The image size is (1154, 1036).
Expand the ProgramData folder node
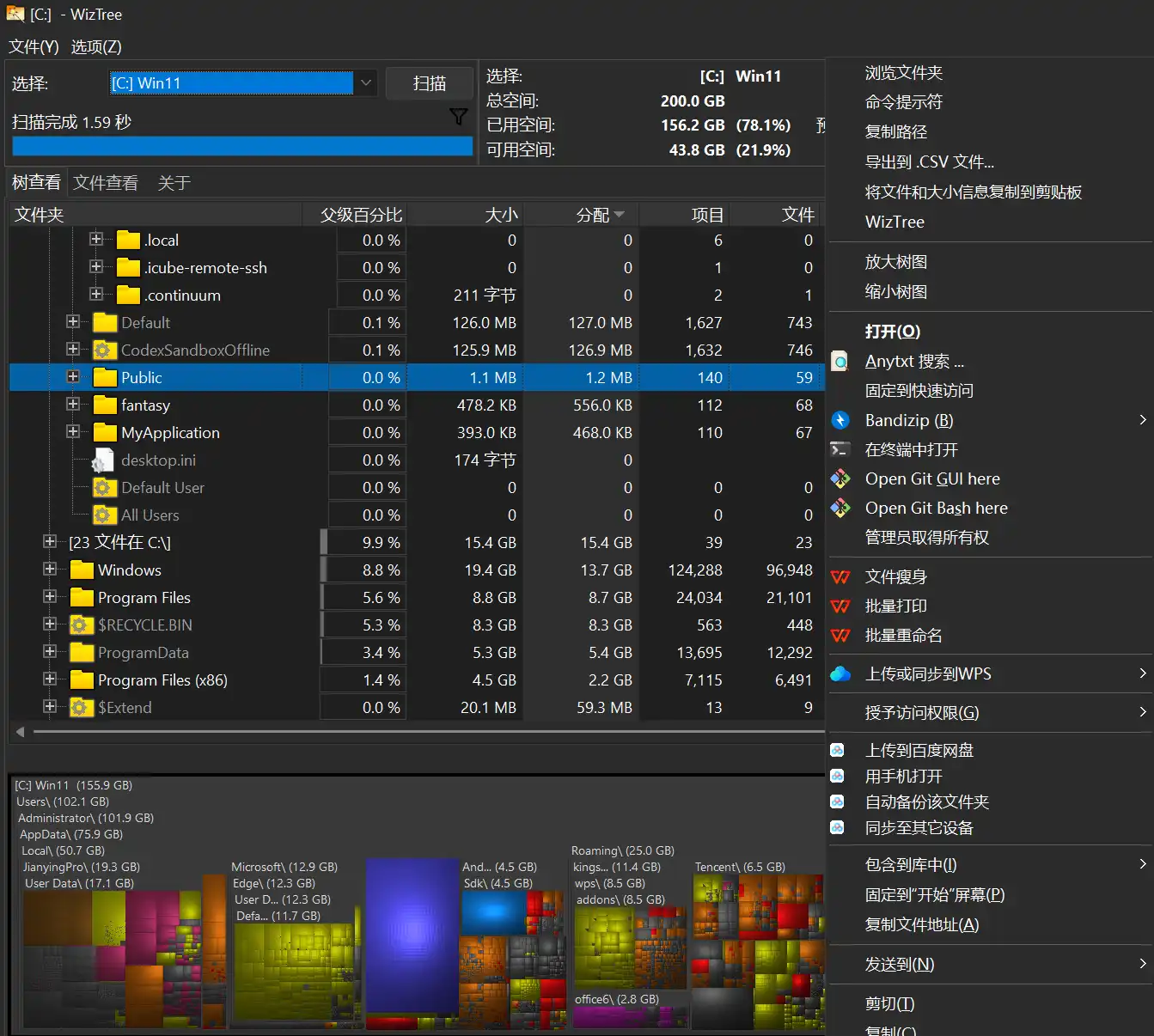point(50,651)
